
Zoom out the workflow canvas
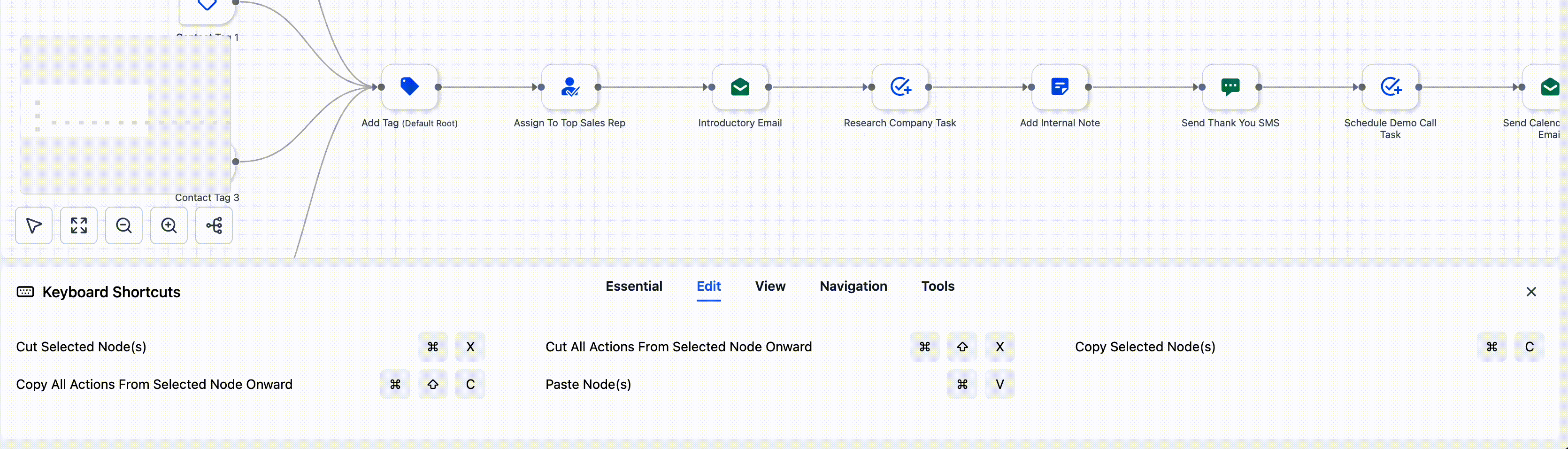123,225
